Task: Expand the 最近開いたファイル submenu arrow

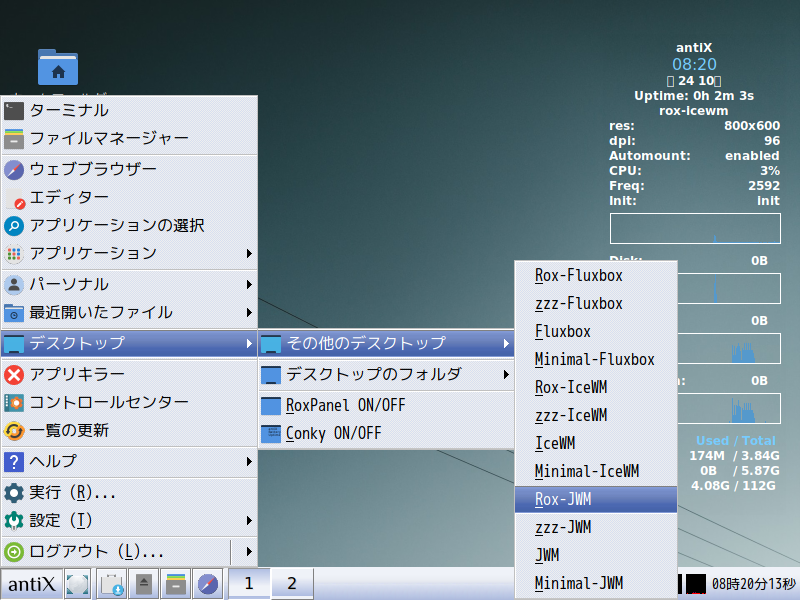Action: [x=249, y=313]
